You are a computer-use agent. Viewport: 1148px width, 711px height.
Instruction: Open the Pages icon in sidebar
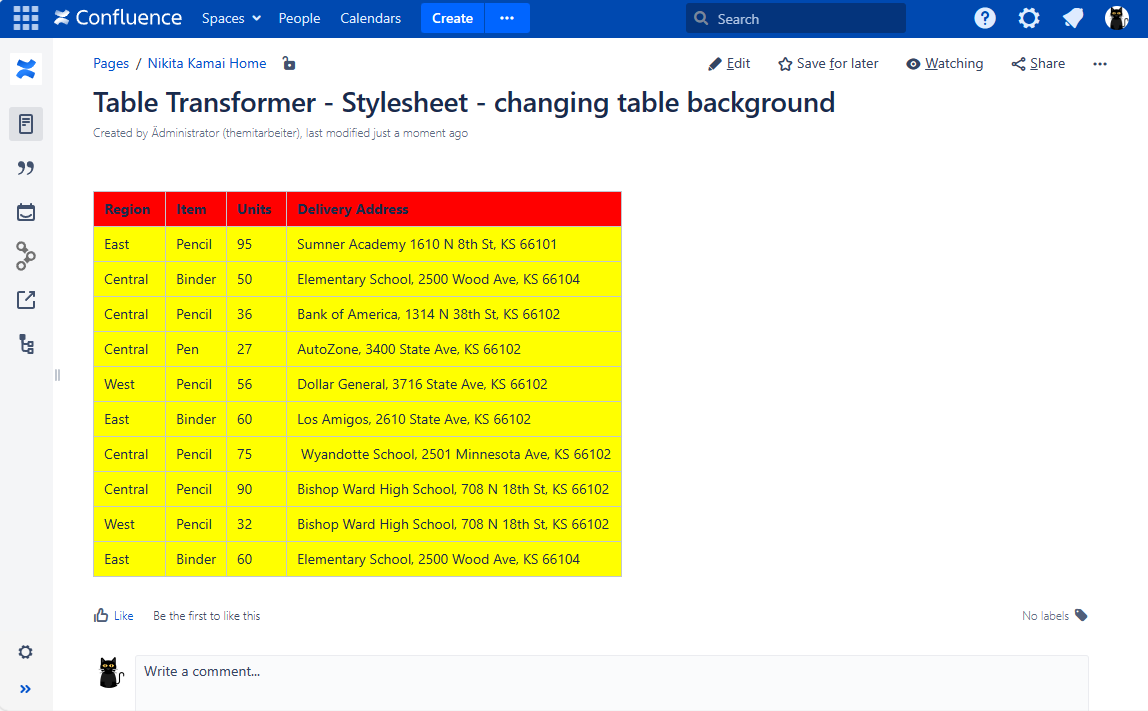tap(26, 124)
